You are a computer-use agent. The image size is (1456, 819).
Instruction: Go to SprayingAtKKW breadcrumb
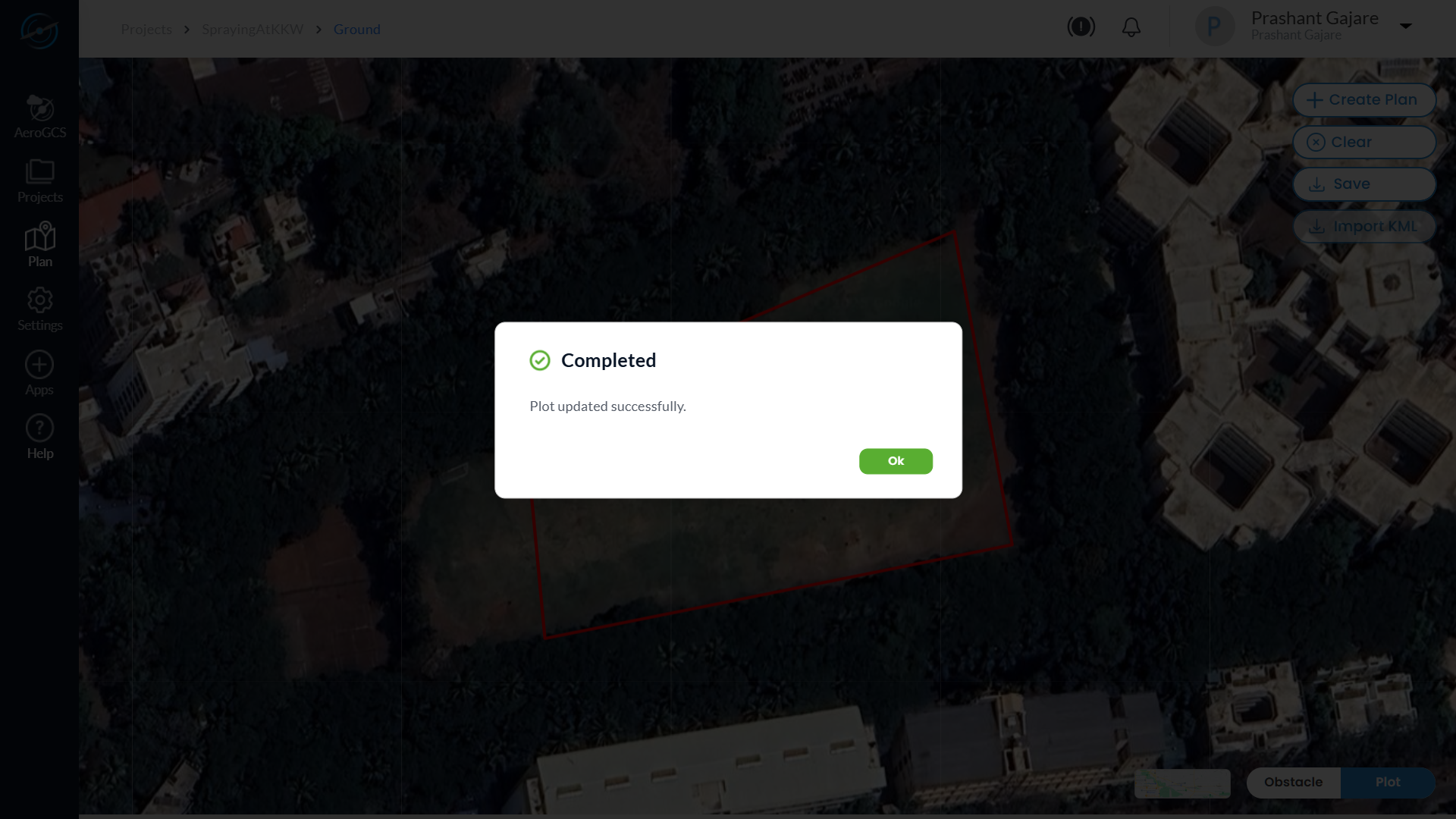coord(253,30)
